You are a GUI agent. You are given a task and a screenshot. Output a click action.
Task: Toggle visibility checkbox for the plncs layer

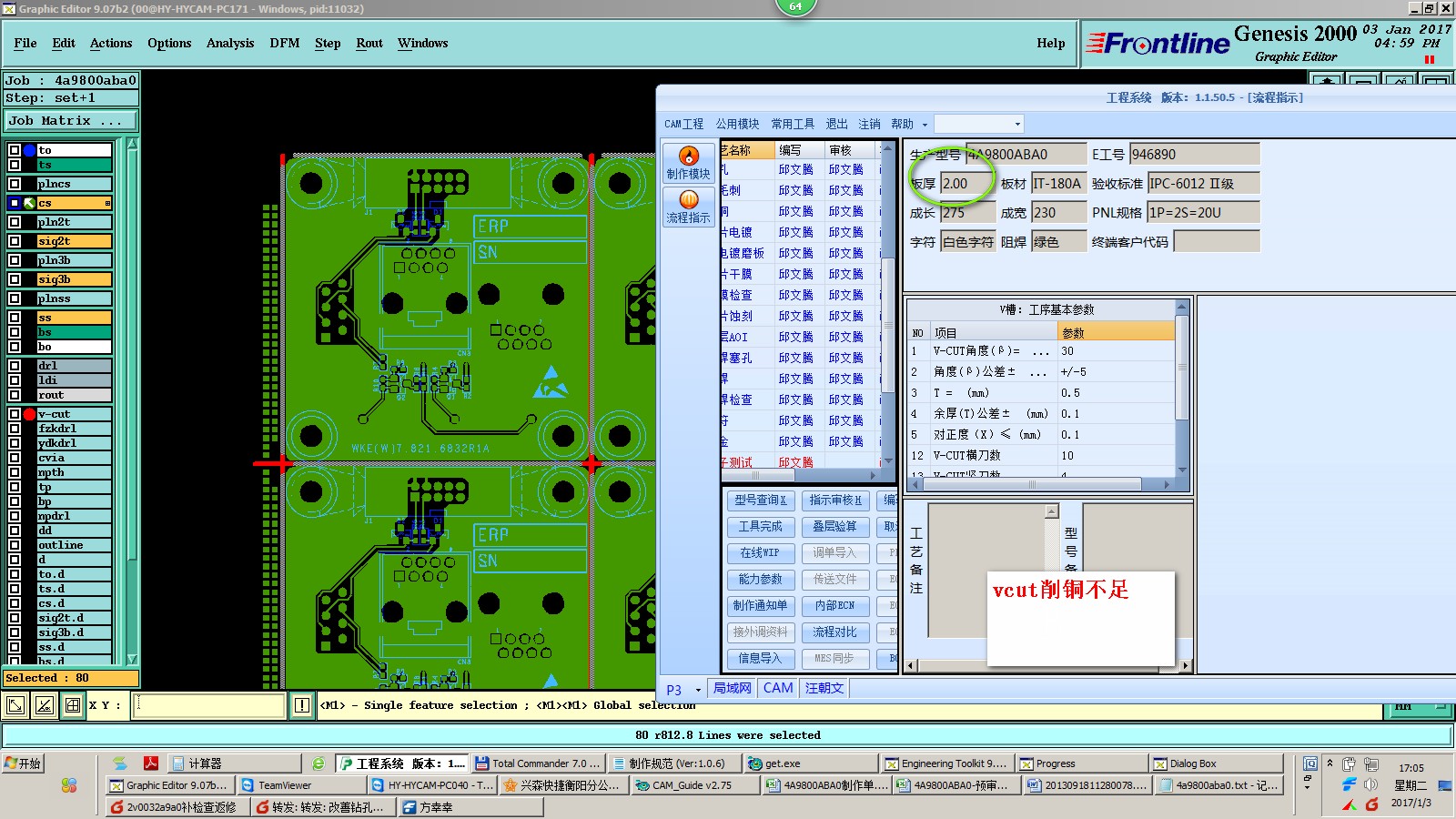click(15, 184)
